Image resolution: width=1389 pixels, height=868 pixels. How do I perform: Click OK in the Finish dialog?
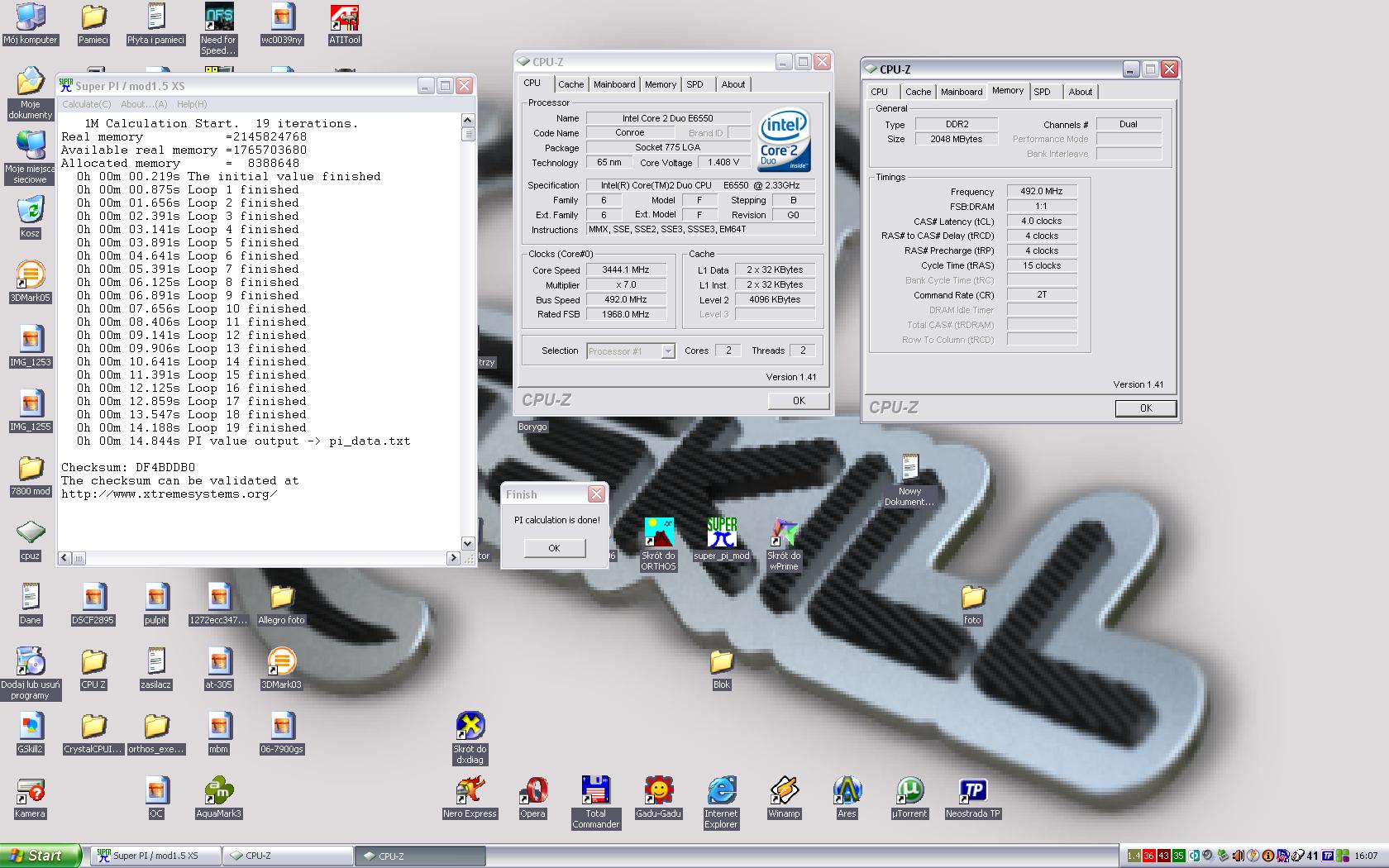click(x=554, y=548)
